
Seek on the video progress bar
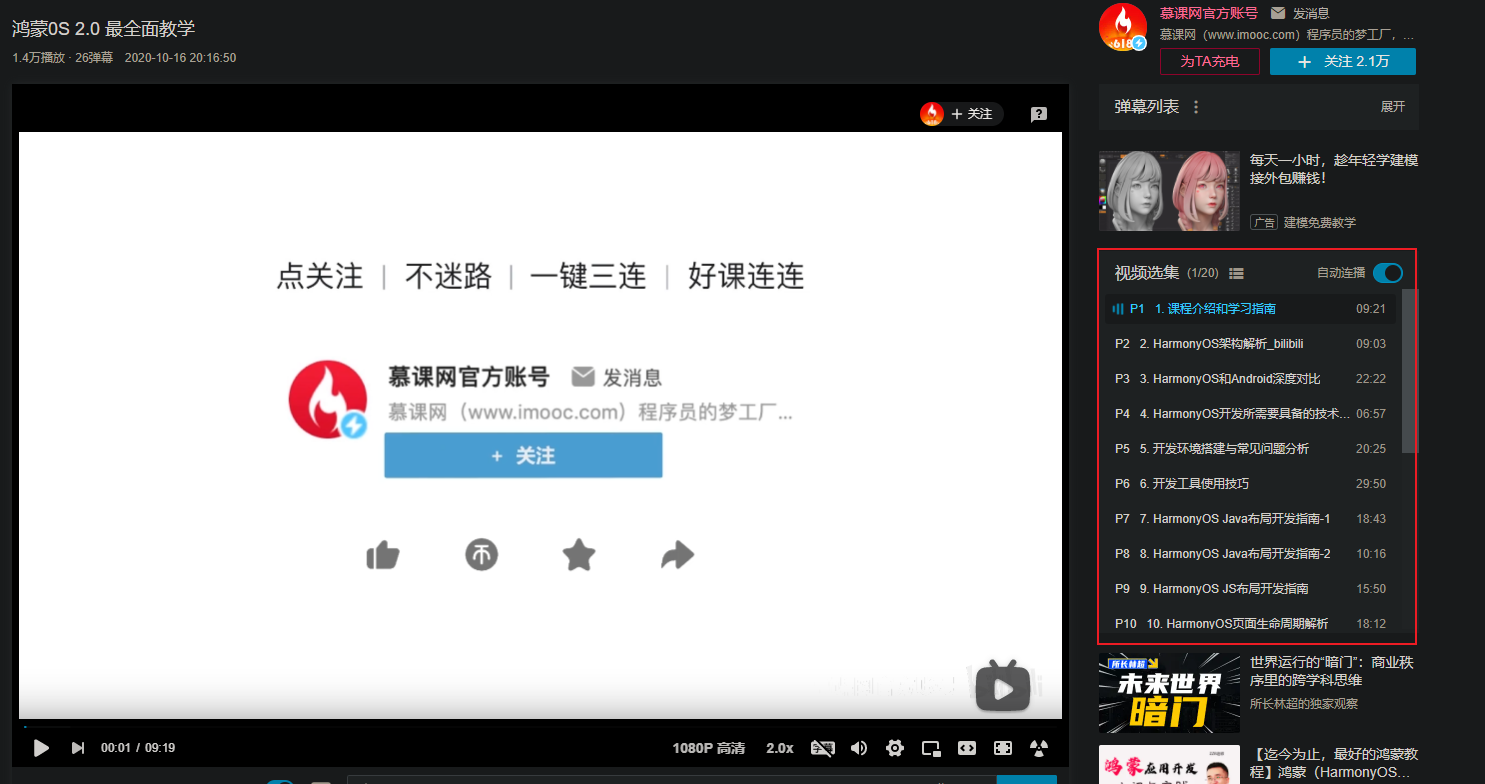[x=540, y=726]
